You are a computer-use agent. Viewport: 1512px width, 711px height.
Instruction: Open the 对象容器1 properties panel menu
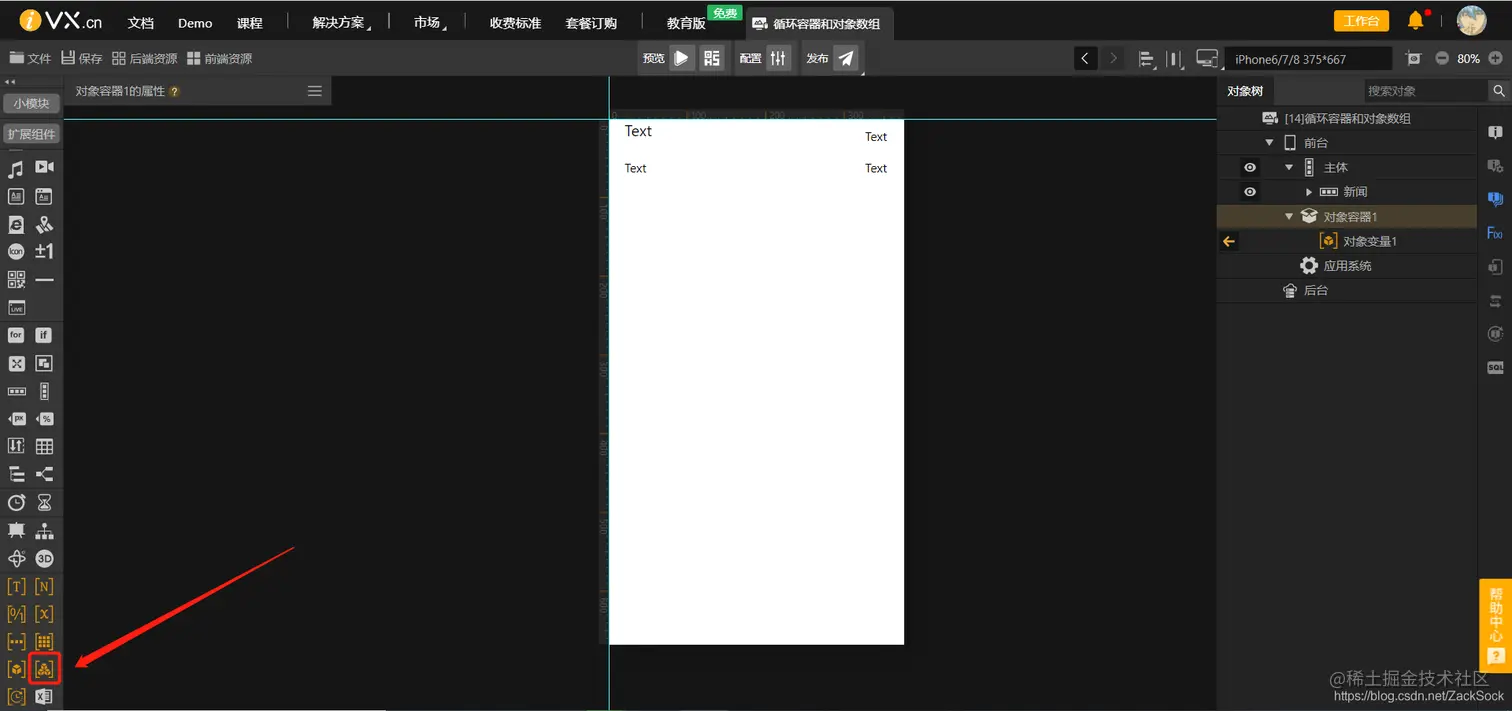[x=315, y=91]
